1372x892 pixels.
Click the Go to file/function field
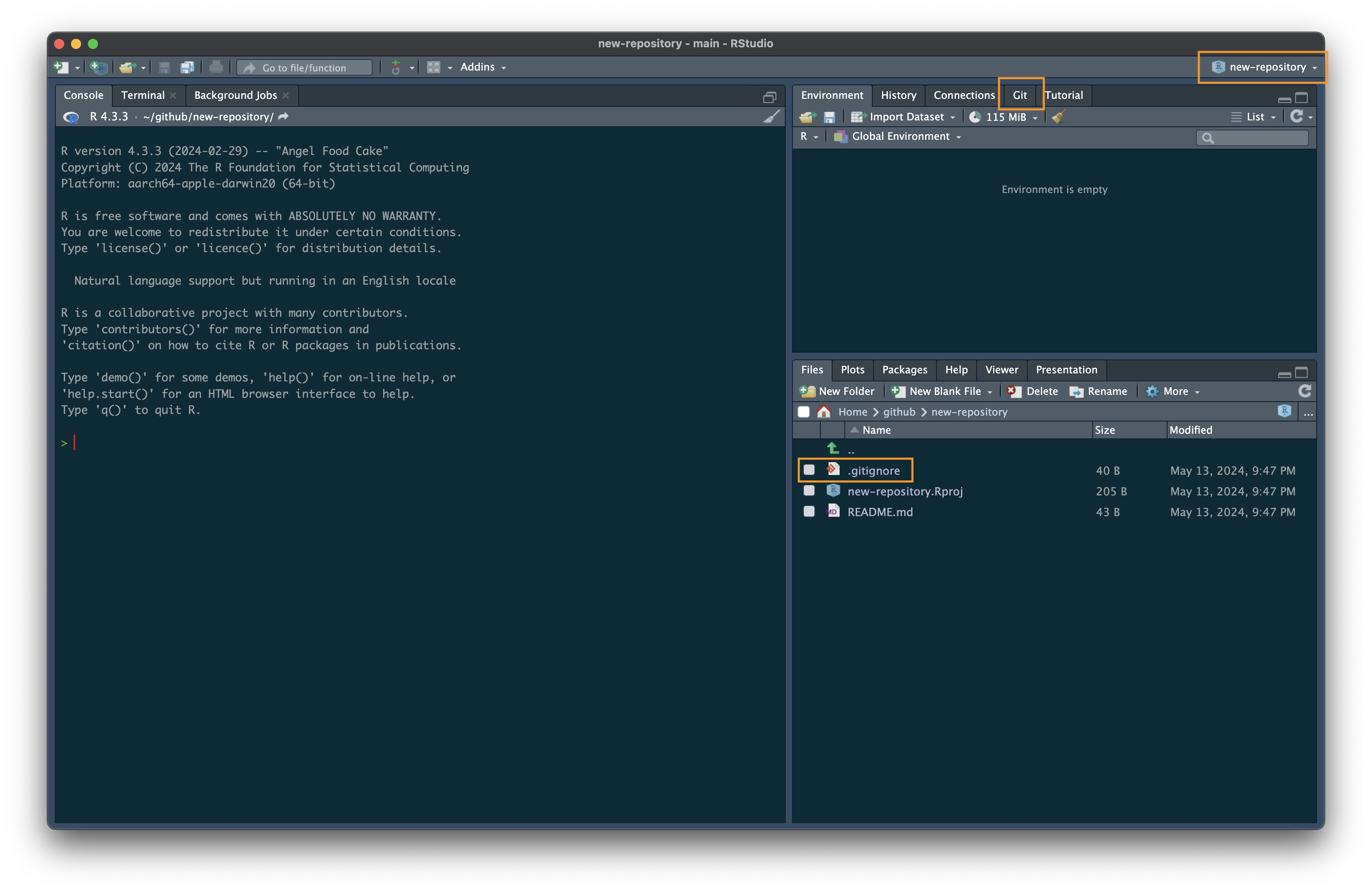(x=305, y=68)
